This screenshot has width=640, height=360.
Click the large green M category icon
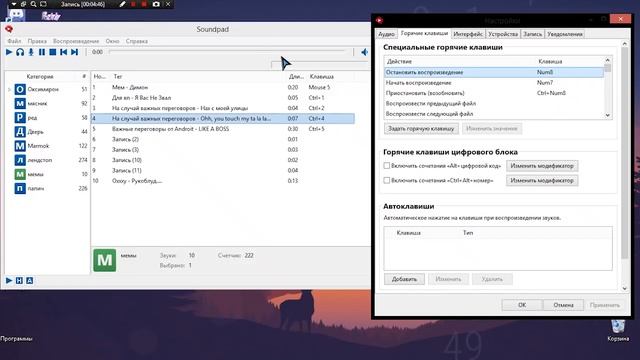104,260
